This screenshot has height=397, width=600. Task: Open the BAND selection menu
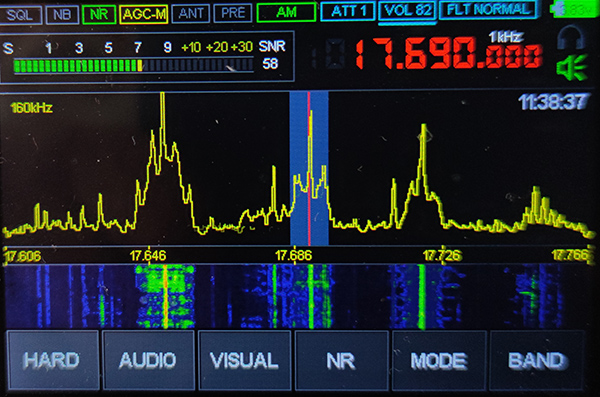click(x=537, y=360)
